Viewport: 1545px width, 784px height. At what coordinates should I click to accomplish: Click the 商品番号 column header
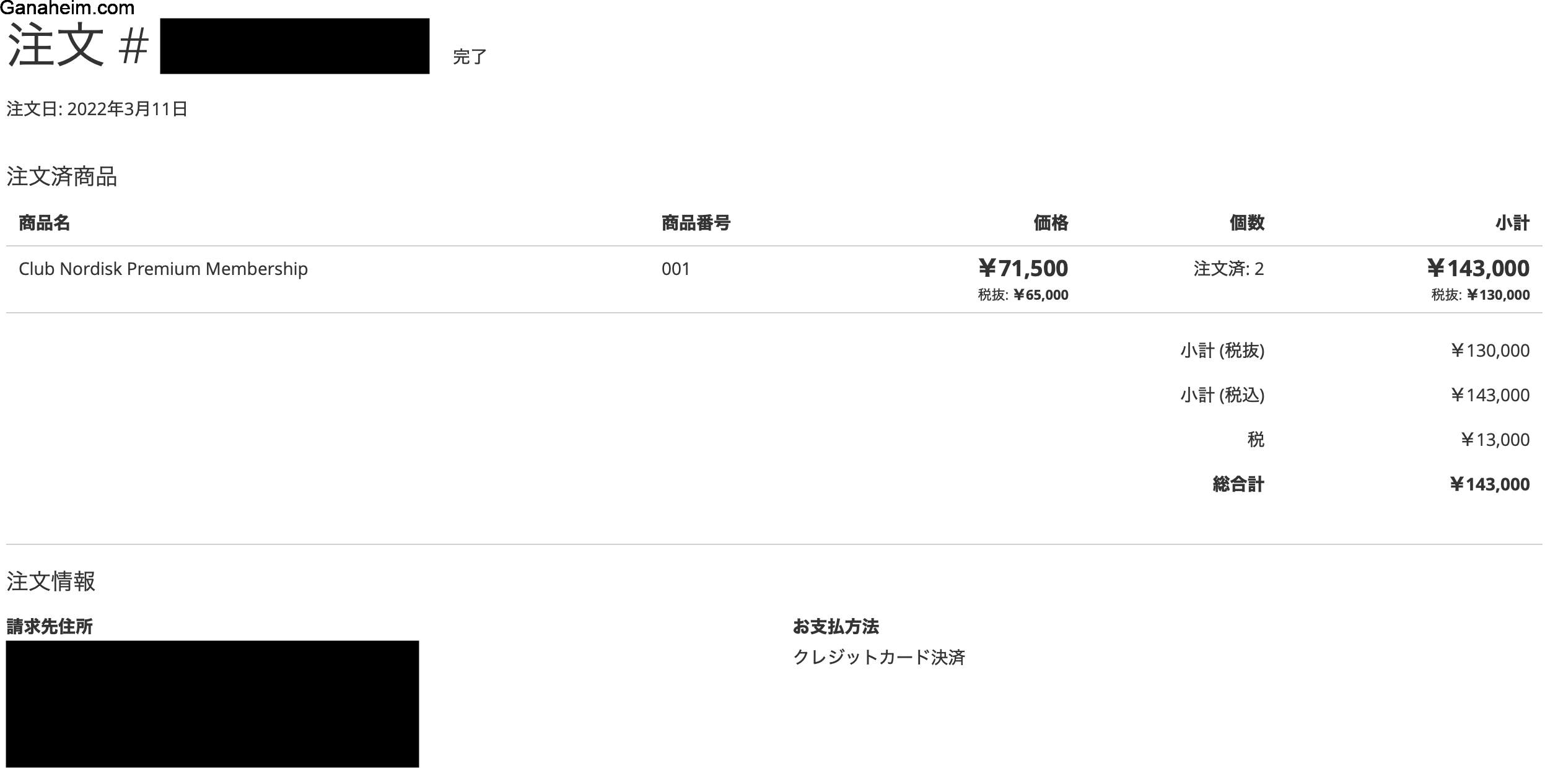coord(696,223)
